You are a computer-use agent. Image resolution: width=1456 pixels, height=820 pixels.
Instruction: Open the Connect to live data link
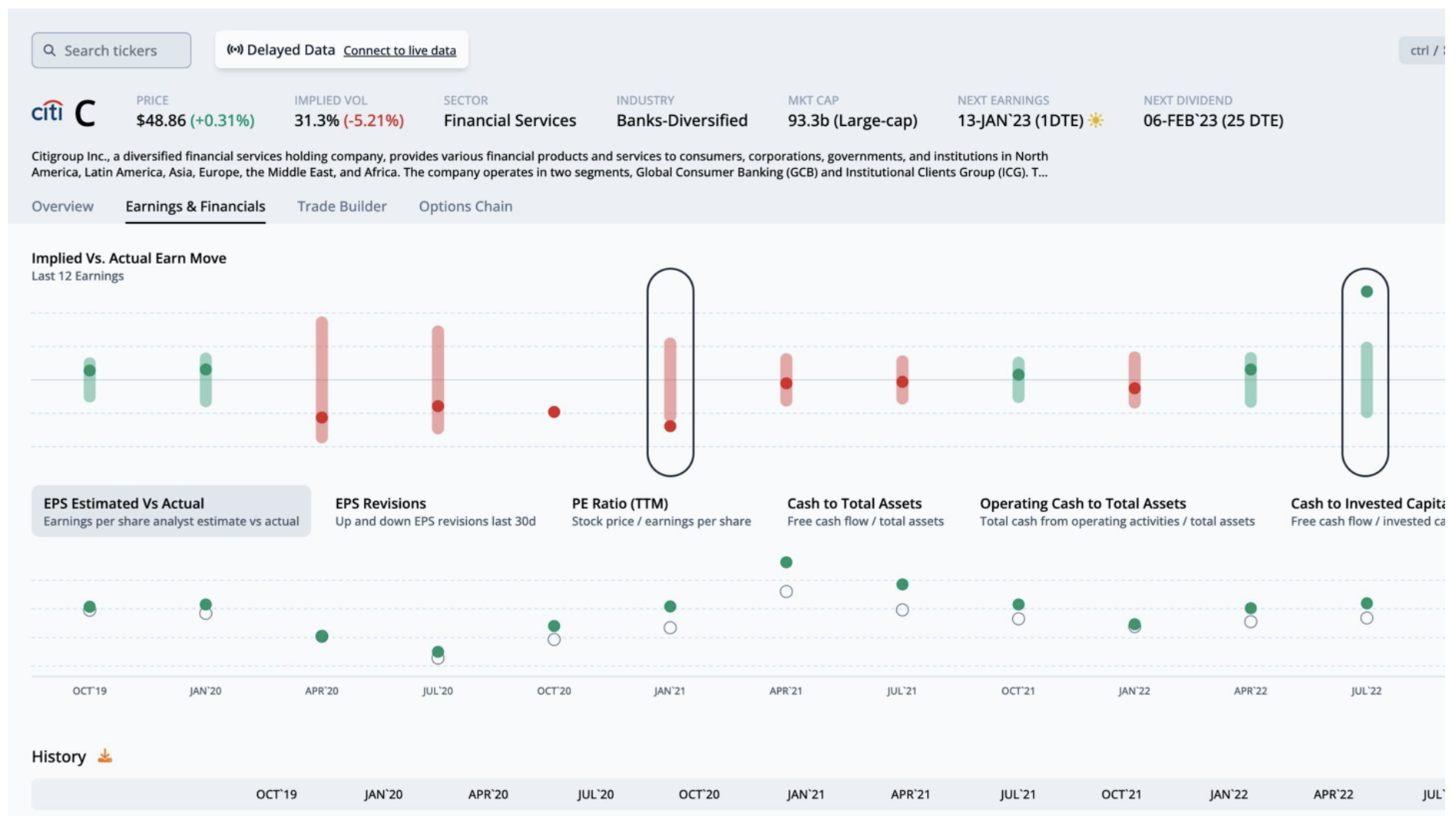[399, 51]
